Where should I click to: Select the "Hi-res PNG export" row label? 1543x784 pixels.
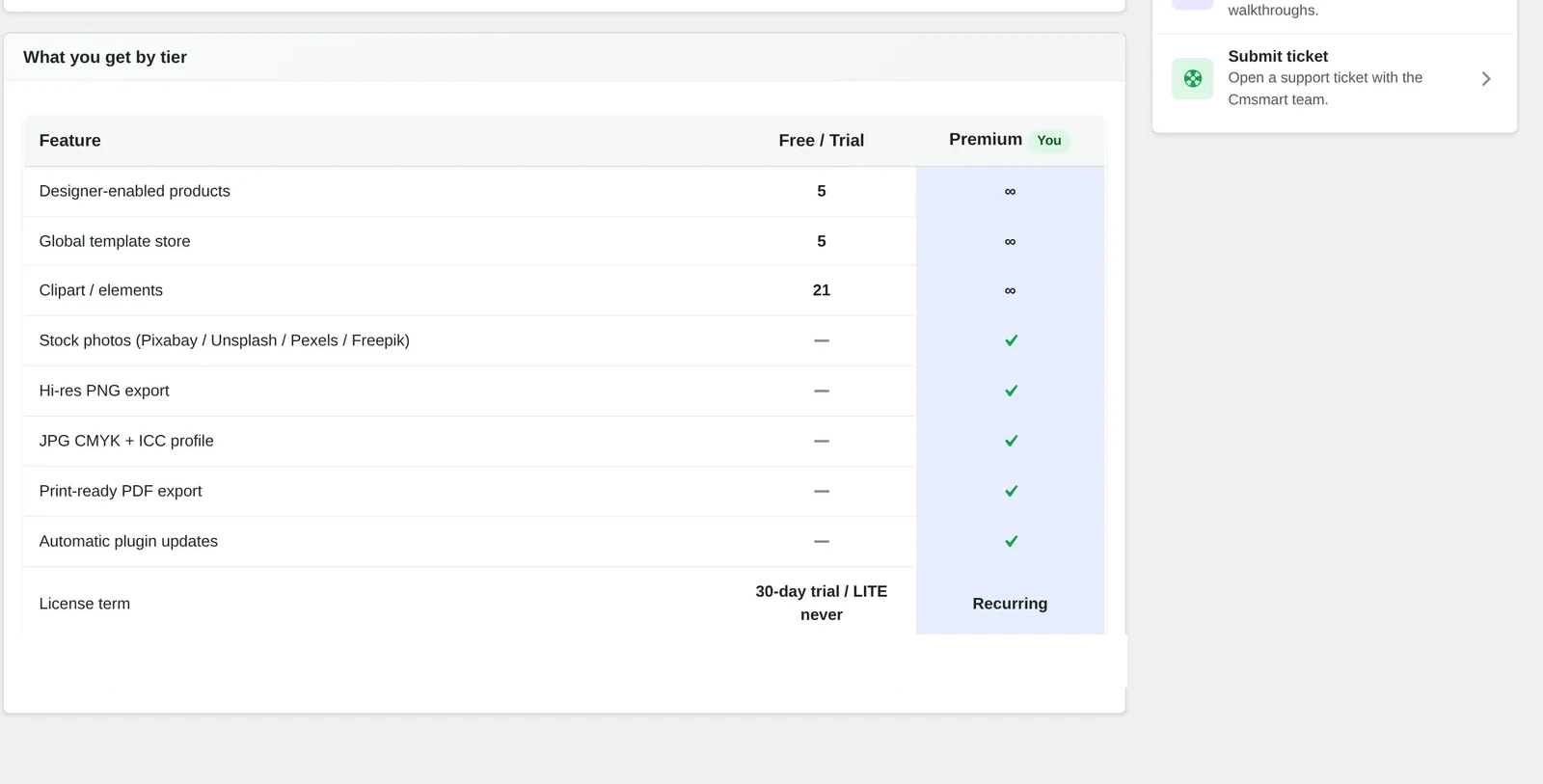(x=104, y=391)
